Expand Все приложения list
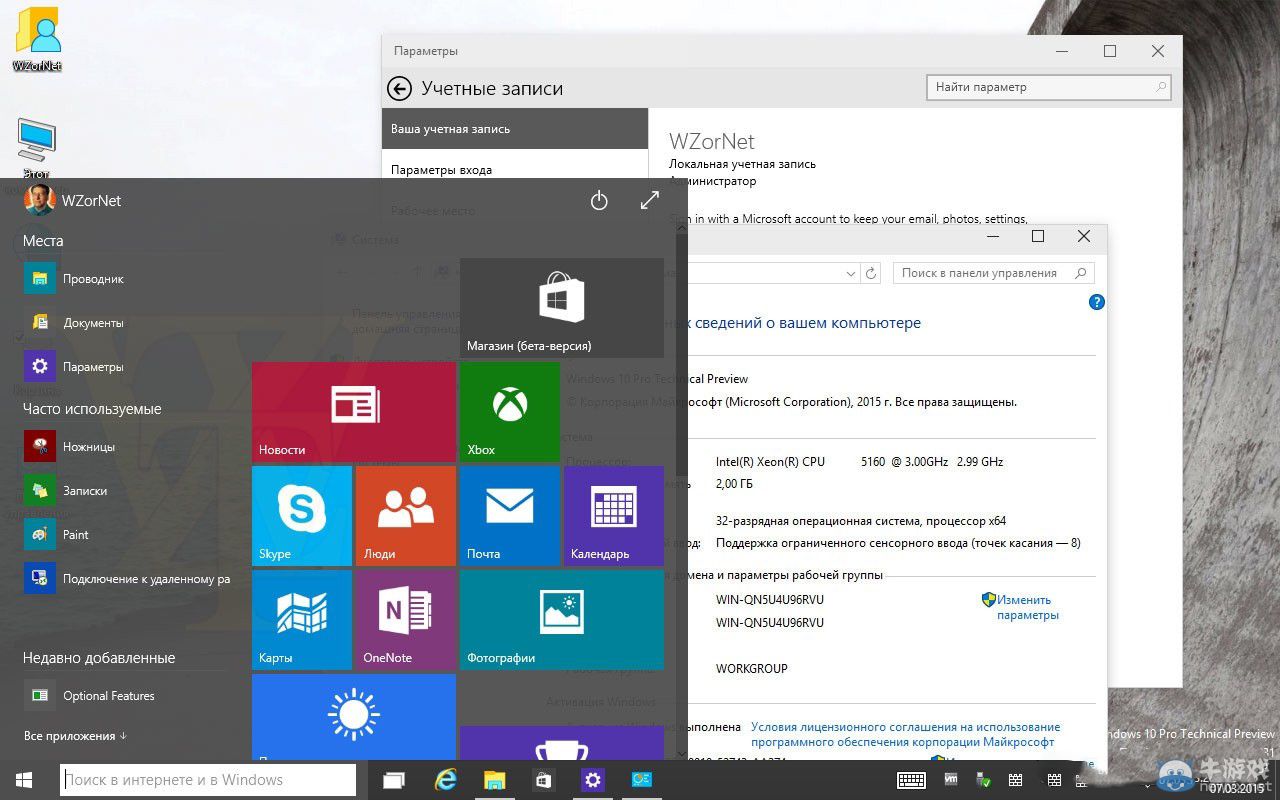 [75, 736]
